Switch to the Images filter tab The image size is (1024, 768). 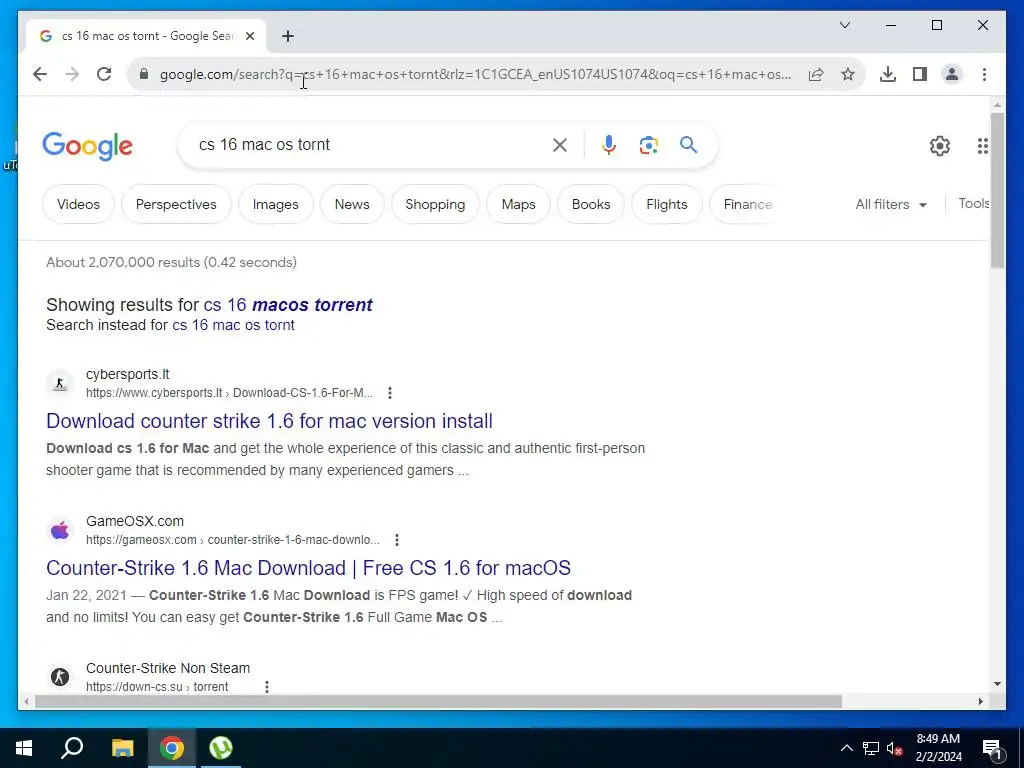276,204
